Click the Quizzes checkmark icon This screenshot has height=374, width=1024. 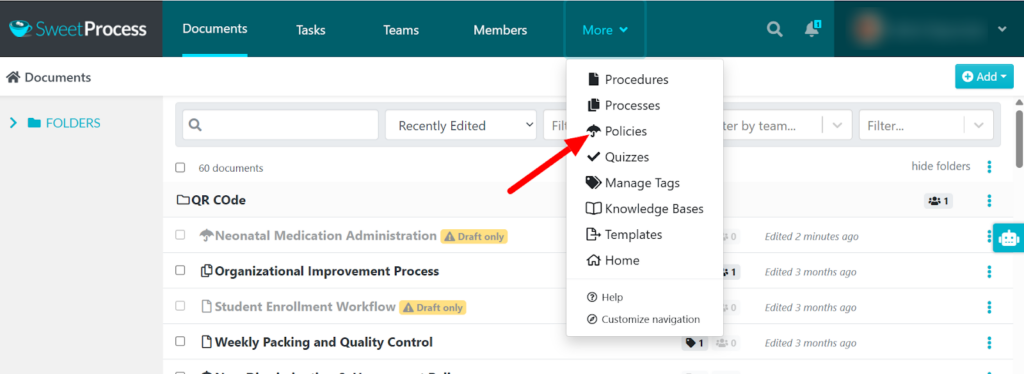[x=594, y=157]
